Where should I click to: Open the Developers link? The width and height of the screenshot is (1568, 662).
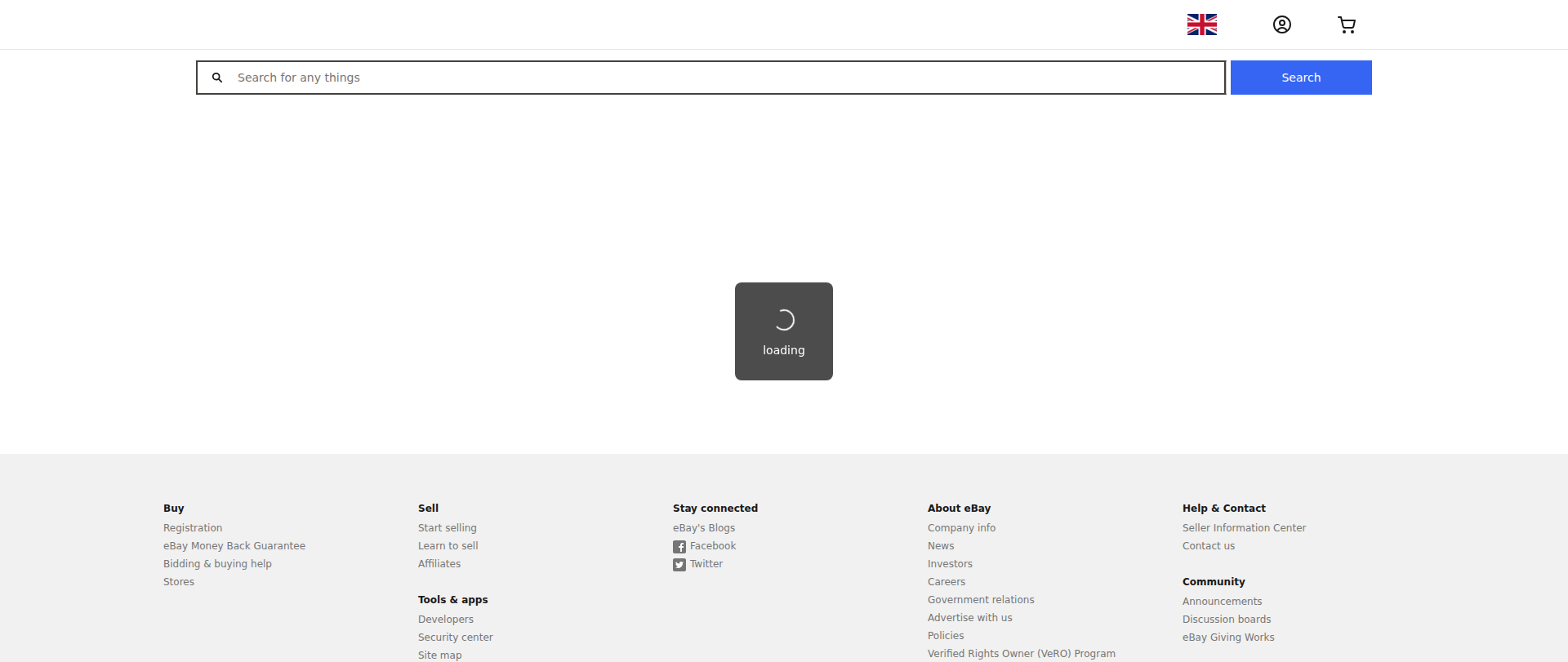(446, 620)
